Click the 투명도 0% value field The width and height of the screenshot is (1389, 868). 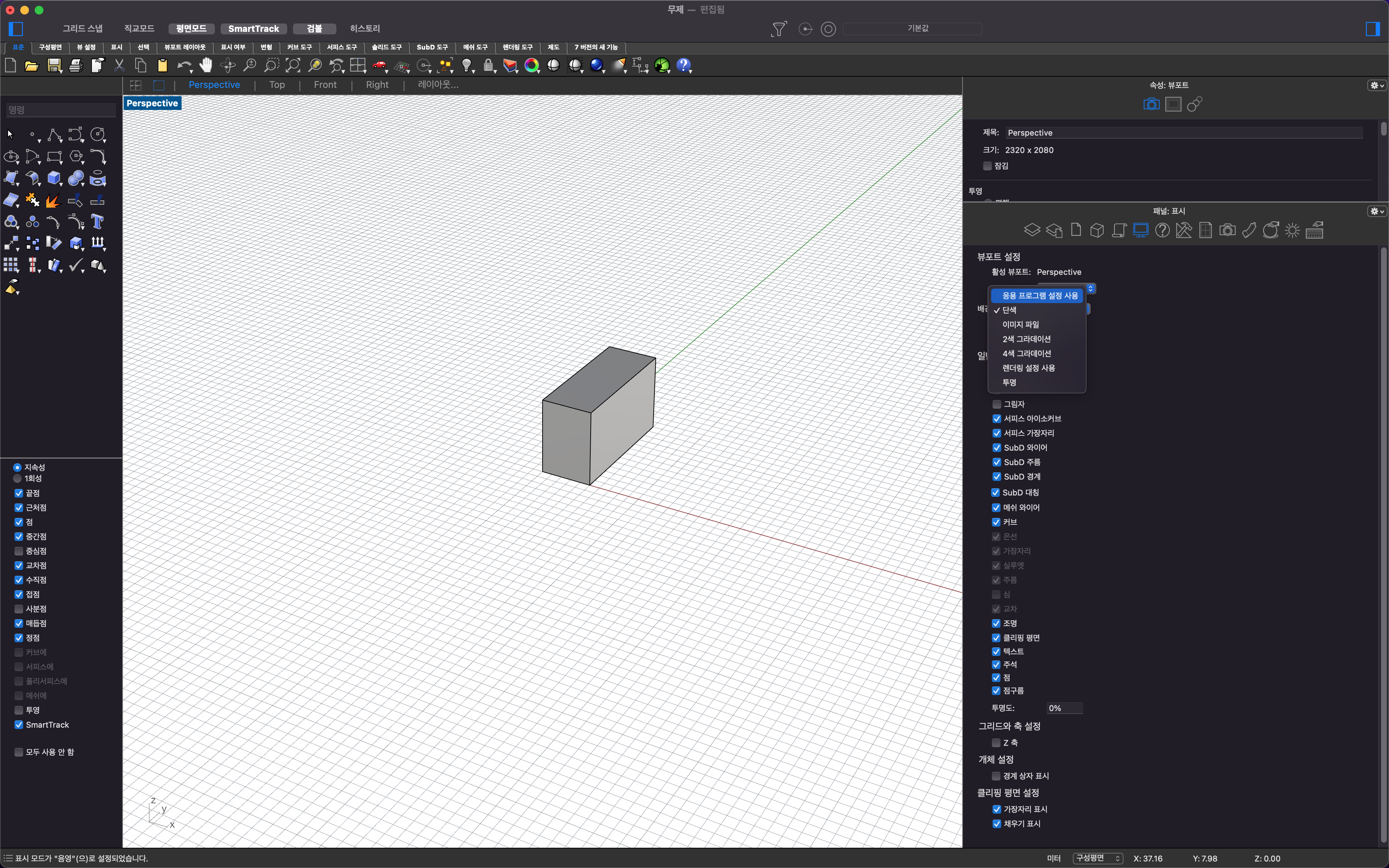[x=1065, y=709]
